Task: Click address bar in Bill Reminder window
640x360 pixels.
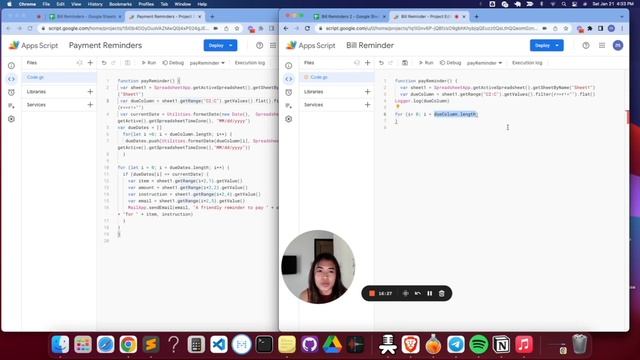Action: point(431,29)
